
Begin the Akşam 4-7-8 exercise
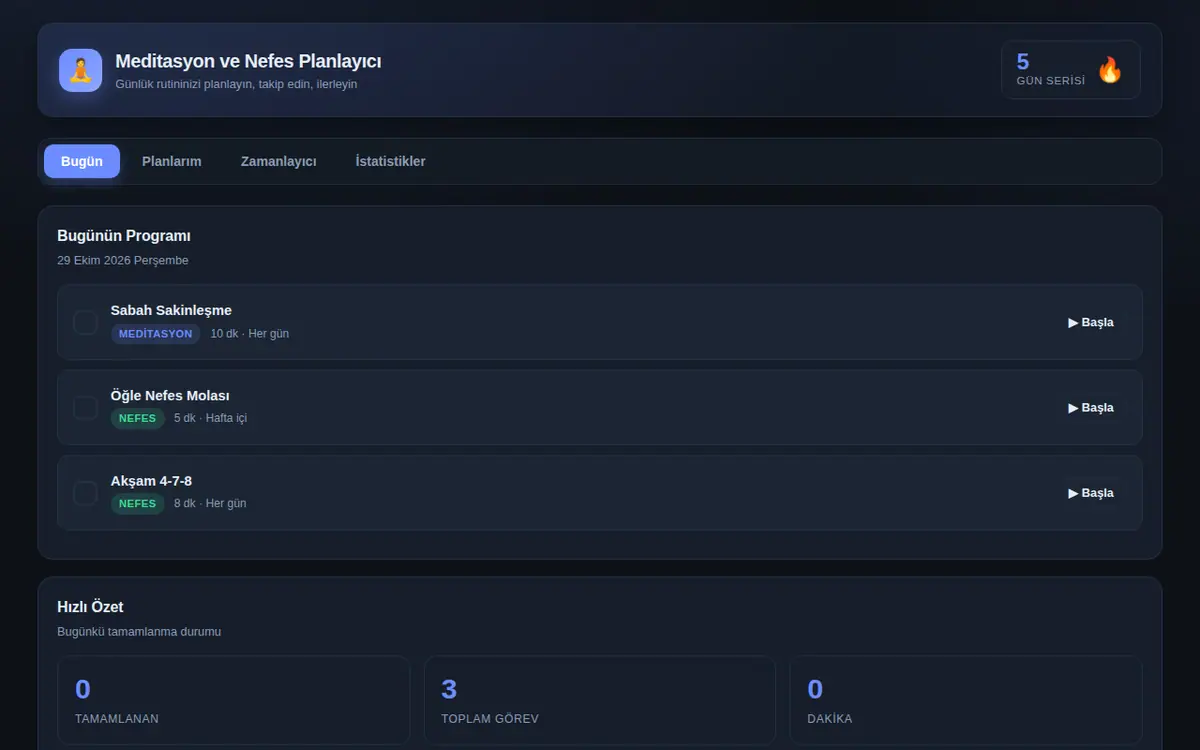(x=1091, y=493)
